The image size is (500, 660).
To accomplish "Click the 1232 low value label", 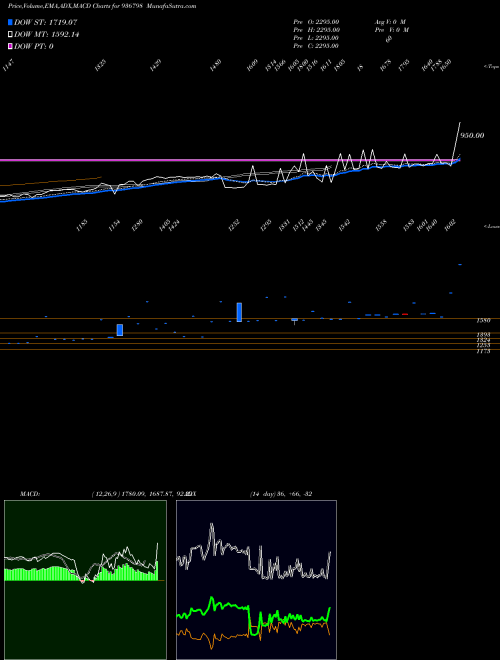I will click(234, 226).
